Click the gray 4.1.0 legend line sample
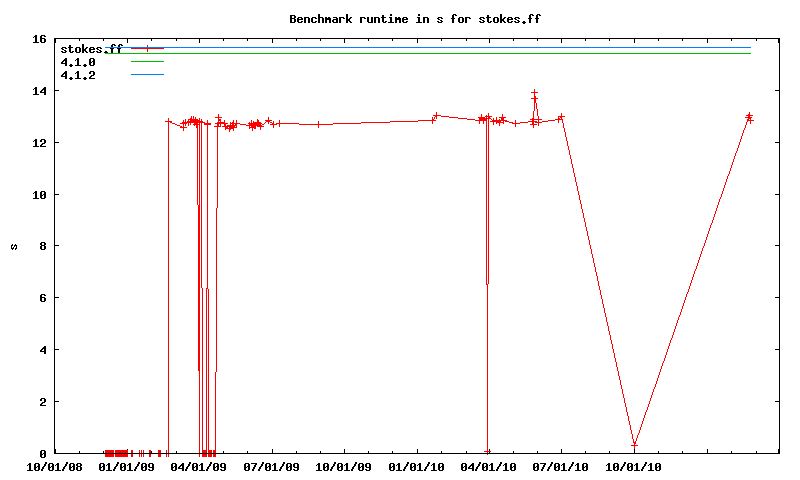This screenshot has height=480, width=800. pyautogui.click(x=146, y=62)
